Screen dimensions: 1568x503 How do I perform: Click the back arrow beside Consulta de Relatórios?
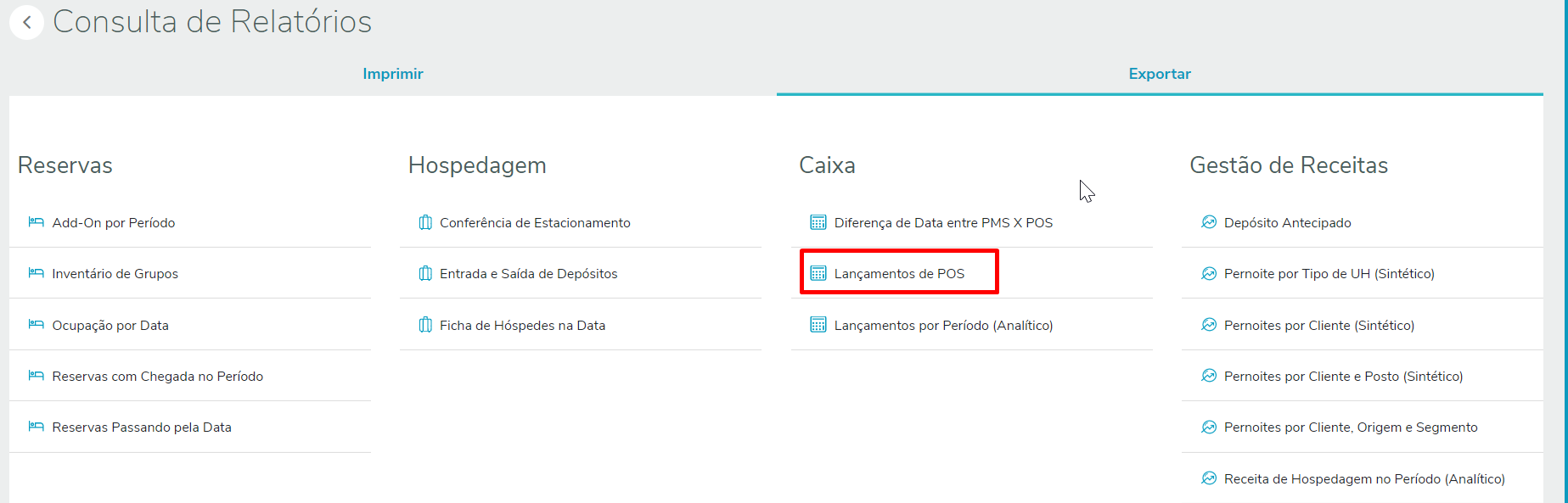(27, 22)
